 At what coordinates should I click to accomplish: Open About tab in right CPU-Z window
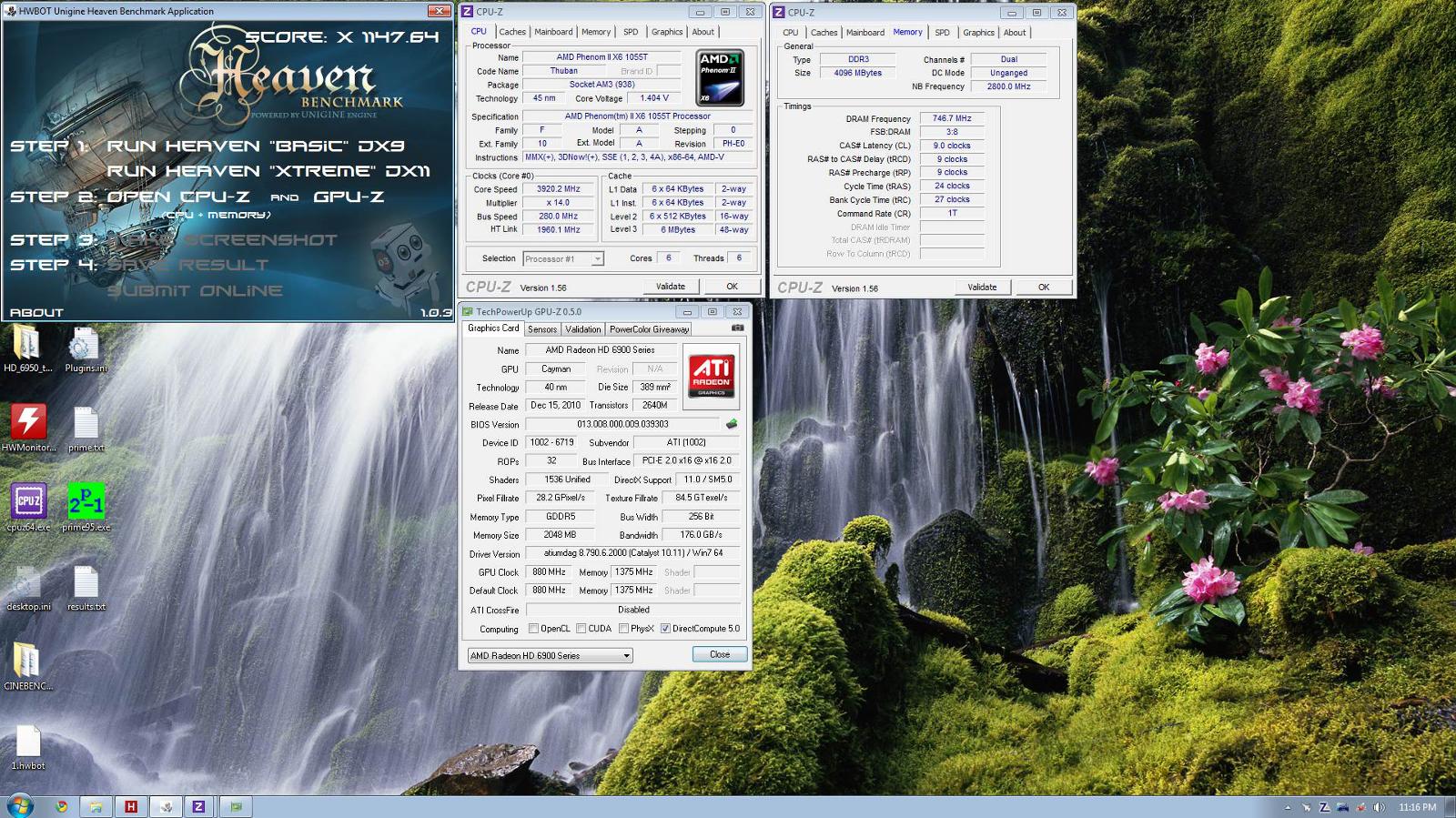pyautogui.click(x=1015, y=33)
